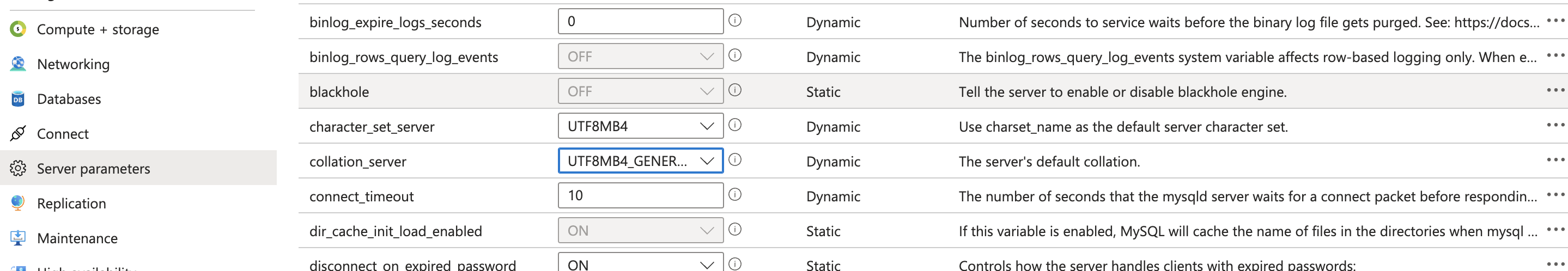Show info for binlog_expire_logs_seconds
This screenshot has height=271, width=1568.
[735, 21]
